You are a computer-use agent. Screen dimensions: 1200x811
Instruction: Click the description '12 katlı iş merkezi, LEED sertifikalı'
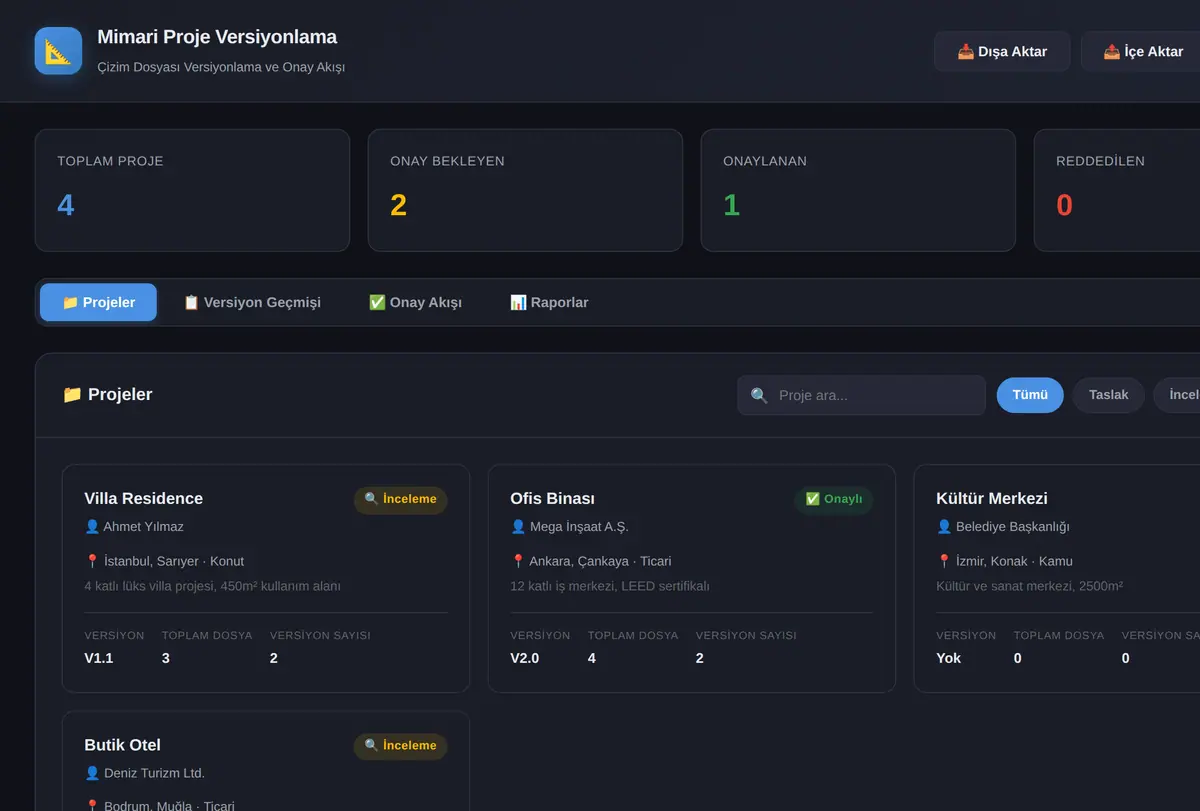610,586
